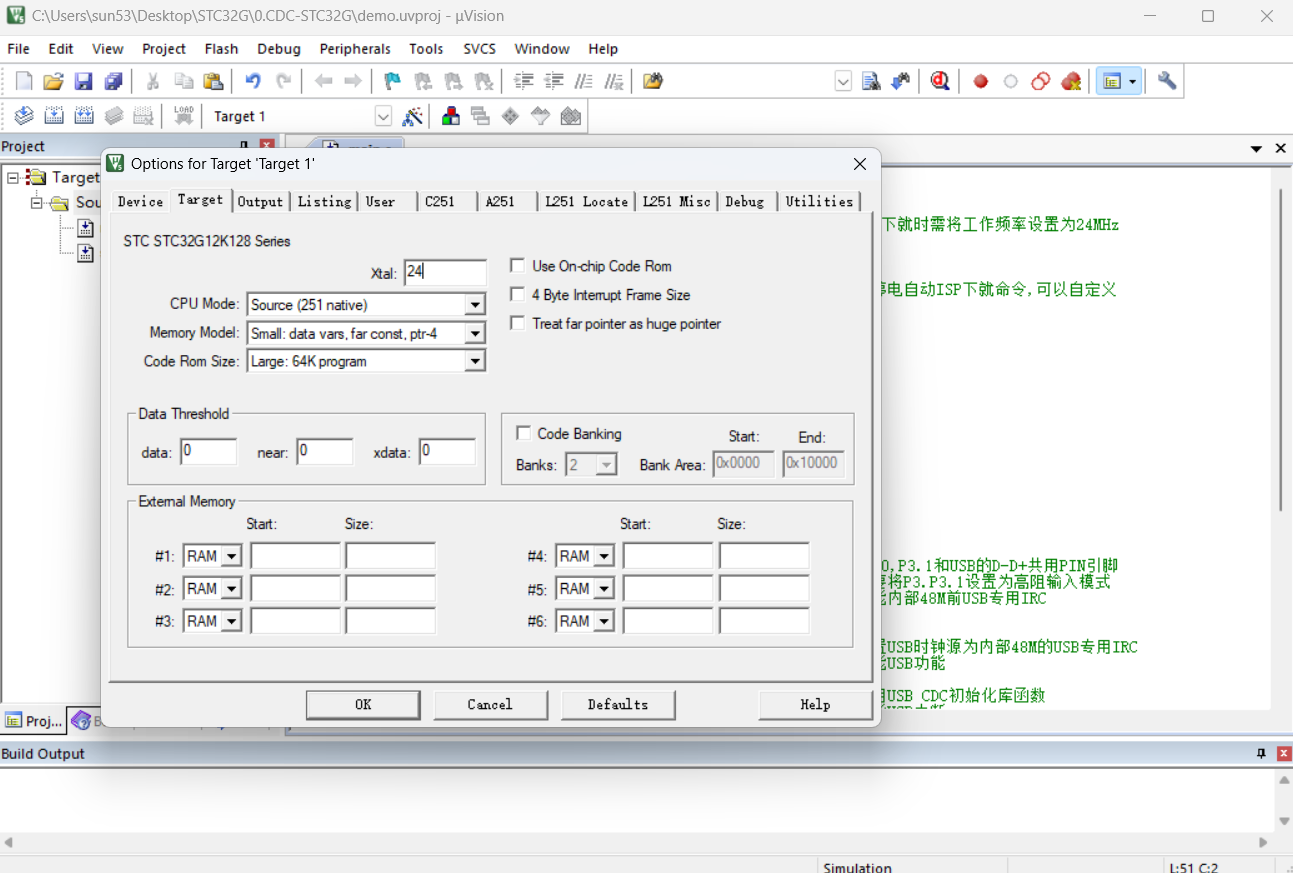This screenshot has height=873, width=1293.
Task: Expand the Memory Model combo box
Action: (x=366, y=333)
